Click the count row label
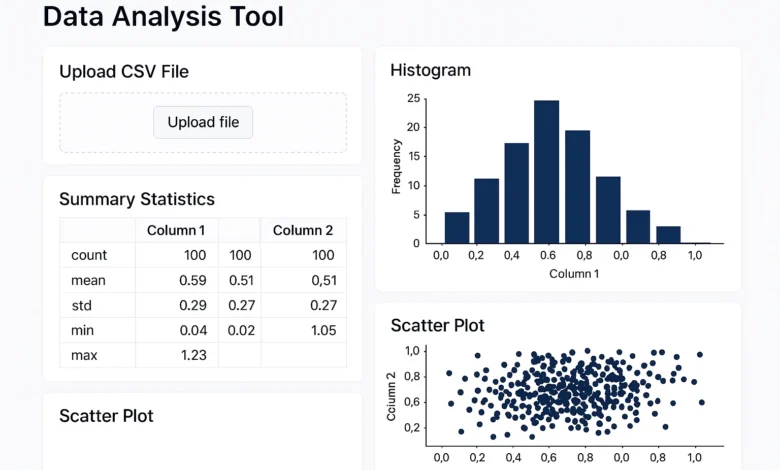Viewport: 780px width, 470px height. tap(89, 255)
